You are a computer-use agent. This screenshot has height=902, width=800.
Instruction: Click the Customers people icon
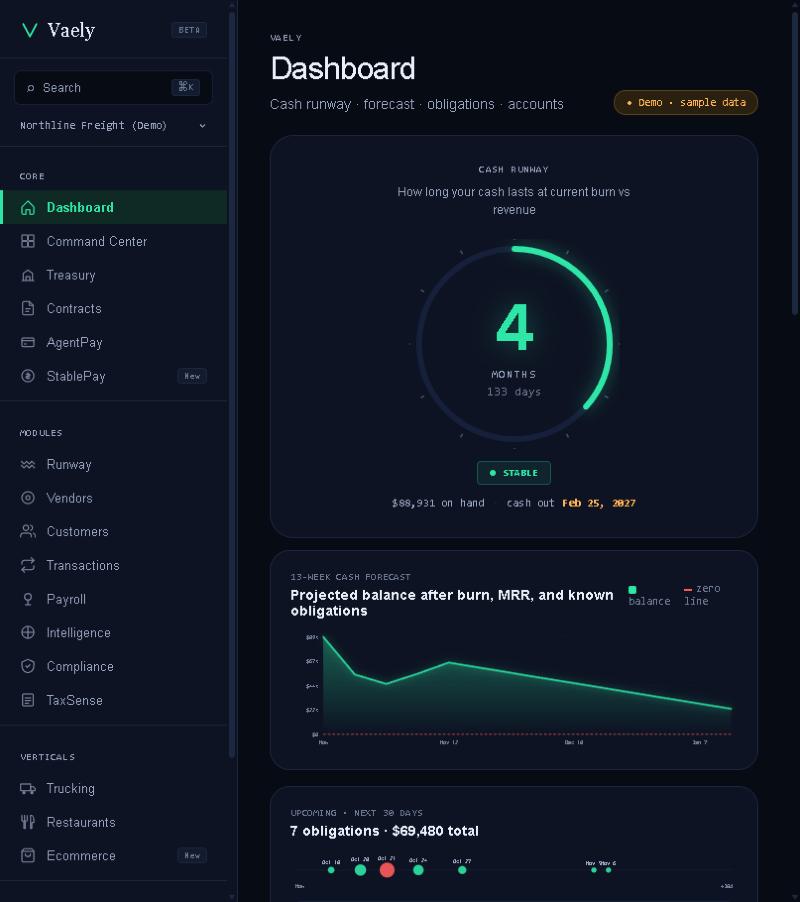28,532
